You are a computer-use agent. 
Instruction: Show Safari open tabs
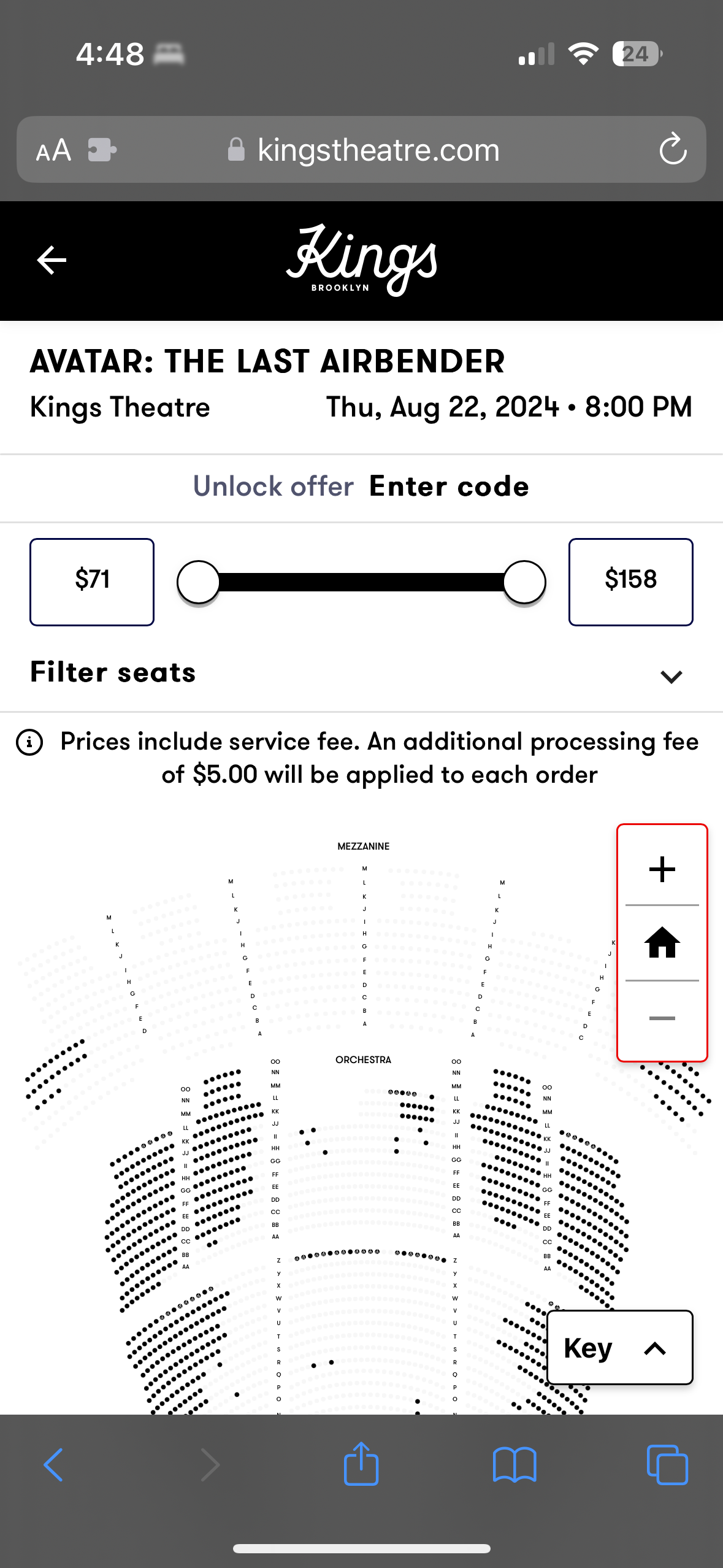667,1464
